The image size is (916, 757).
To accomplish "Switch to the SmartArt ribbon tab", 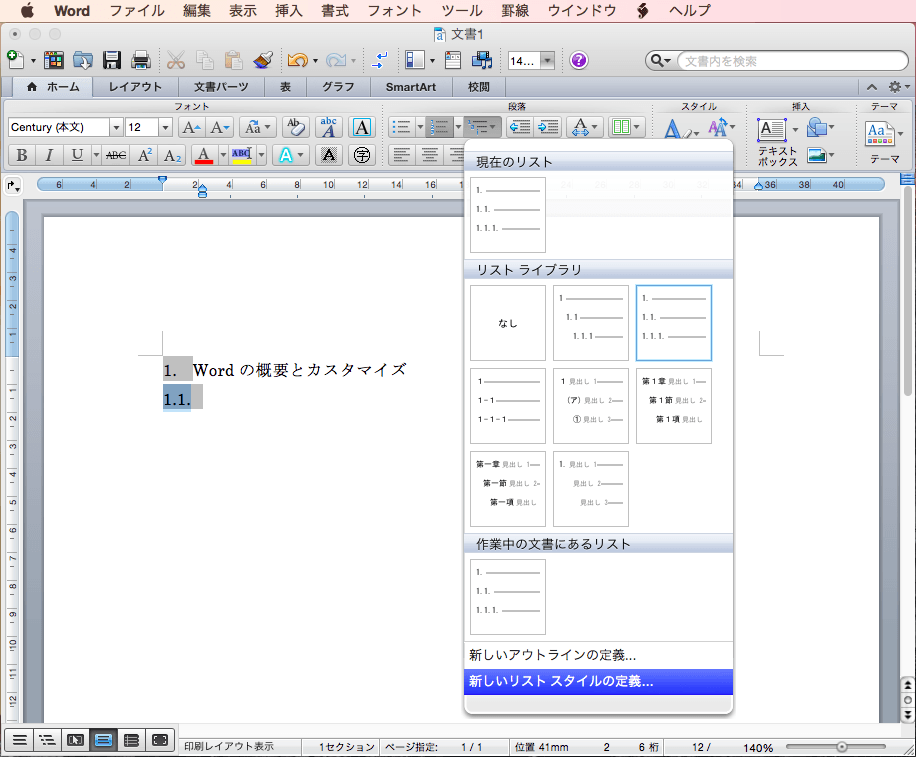I will pyautogui.click(x=411, y=86).
